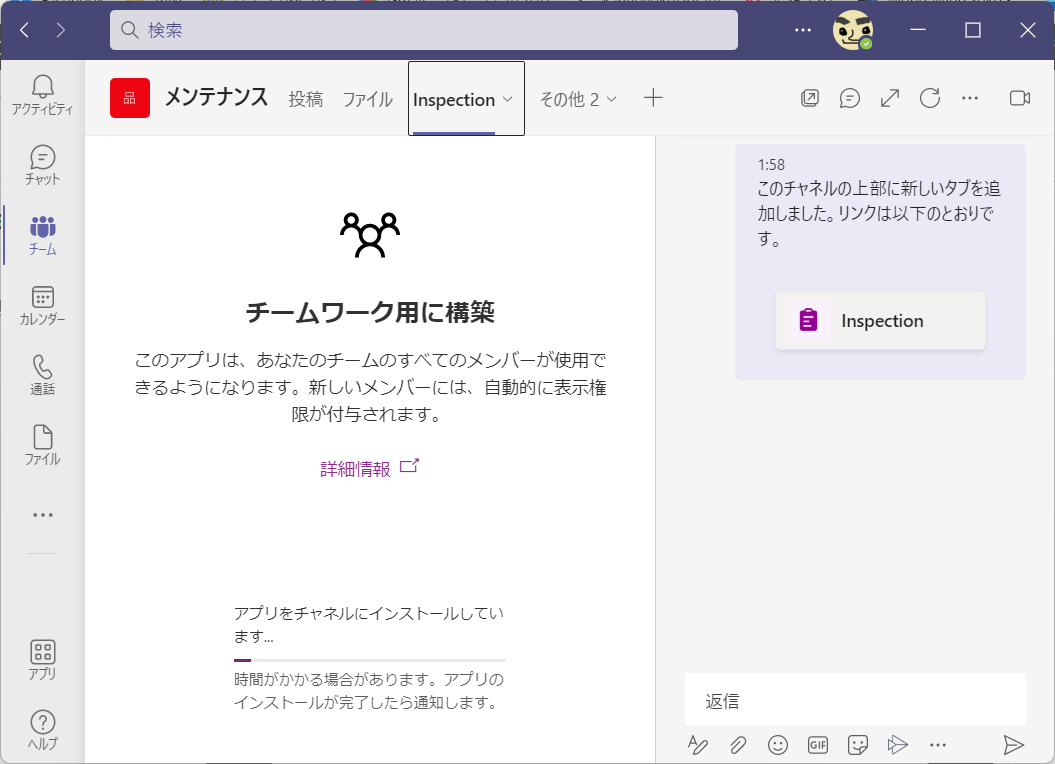Expand the Inspection tab chevron
The height and width of the screenshot is (764, 1055).
[x=508, y=99]
